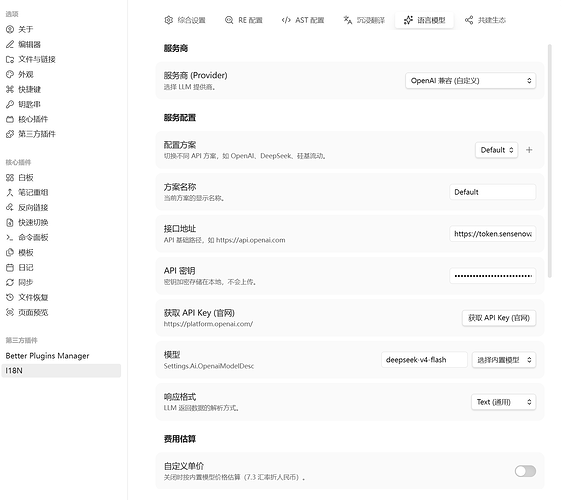Switch to the 综合设置 tab
Viewport: 562px width, 500px height.
pyautogui.click(x=185, y=20)
